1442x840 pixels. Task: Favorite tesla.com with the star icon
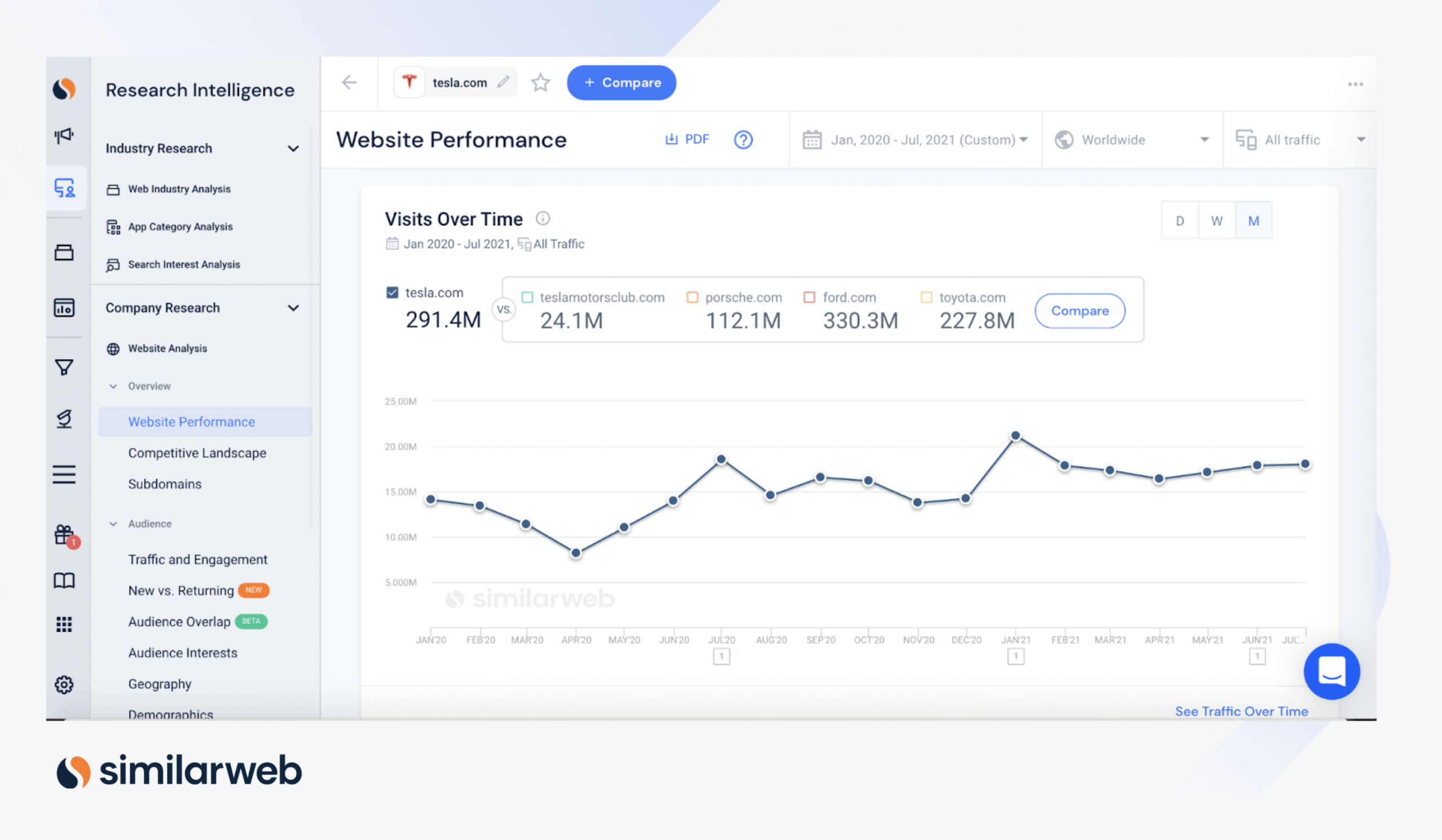click(540, 83)
